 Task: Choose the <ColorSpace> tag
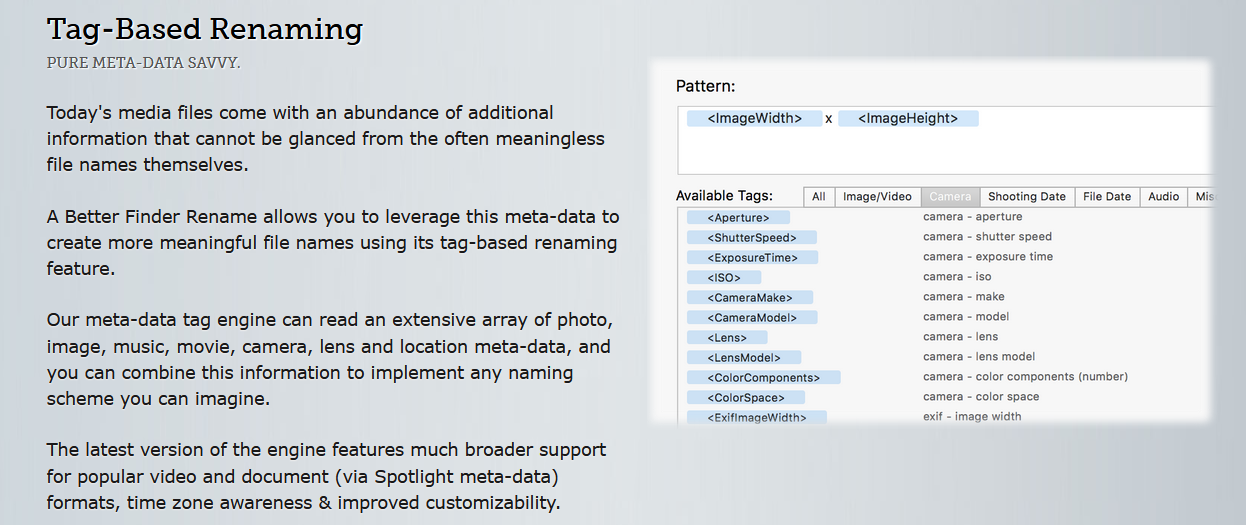[x=746, y=397]
